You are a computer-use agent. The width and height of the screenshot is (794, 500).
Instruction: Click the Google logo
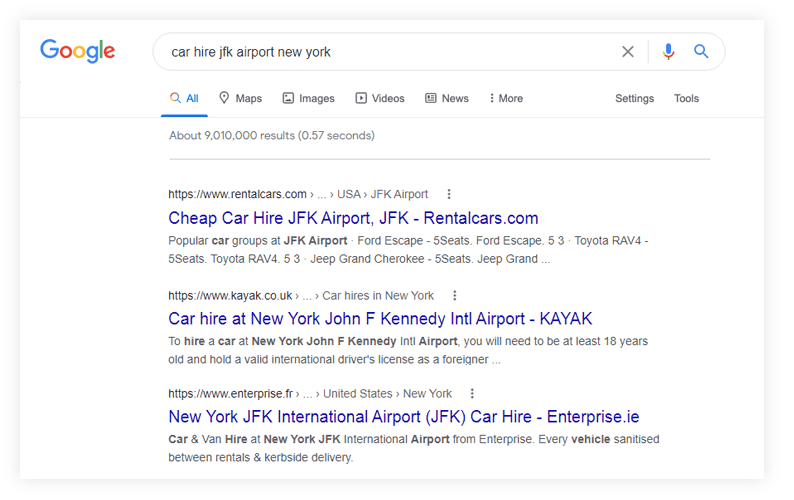(x=78, y=51)
